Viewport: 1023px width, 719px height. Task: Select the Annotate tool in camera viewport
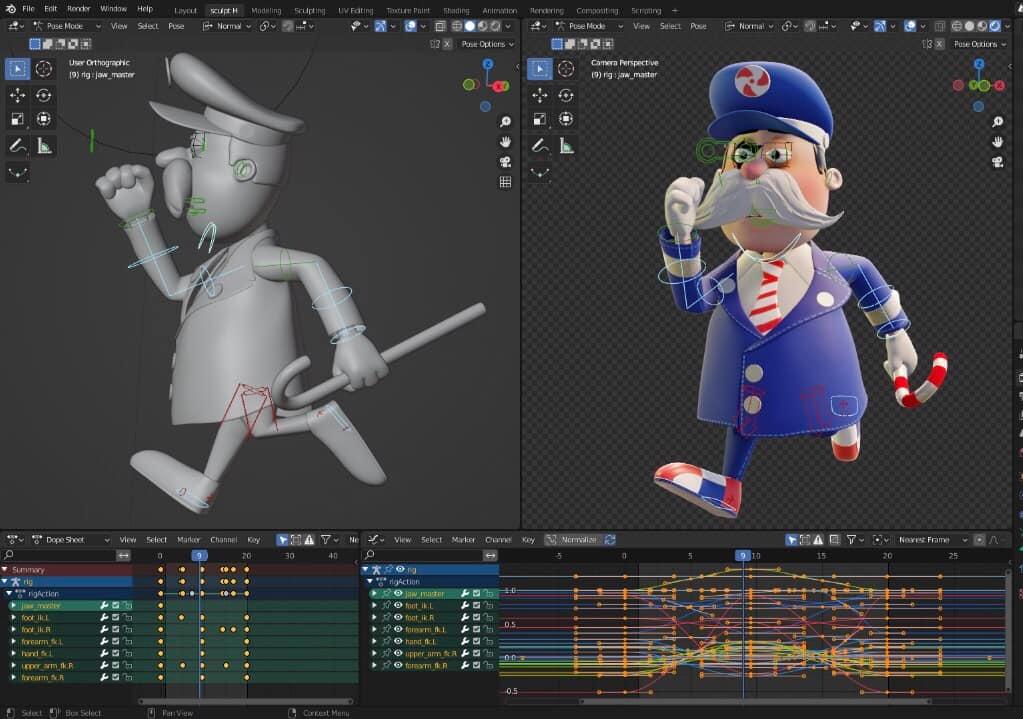(540, 145)
